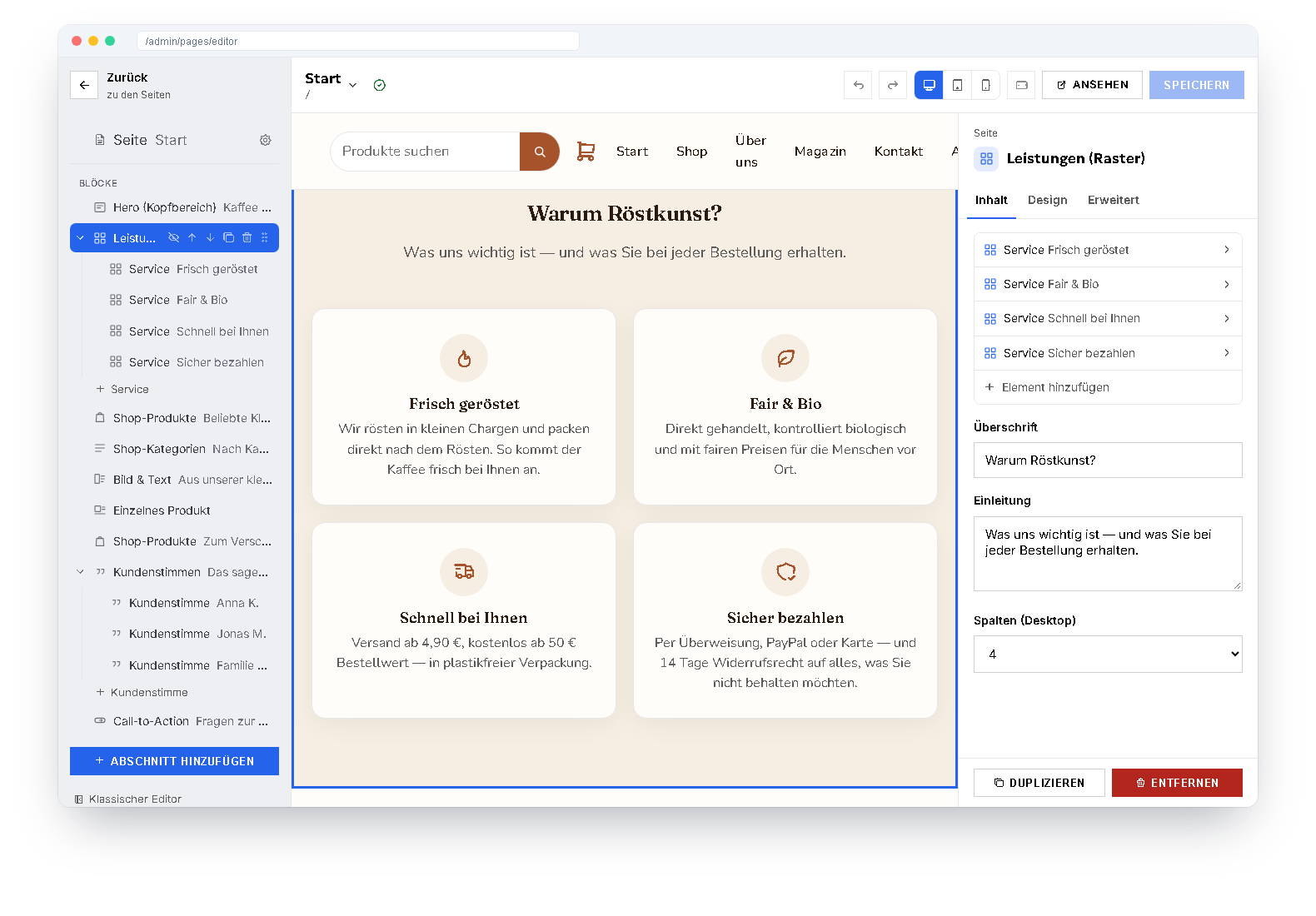
Task: Collapse the Leistungen block tree
Action: coord(80,238)
